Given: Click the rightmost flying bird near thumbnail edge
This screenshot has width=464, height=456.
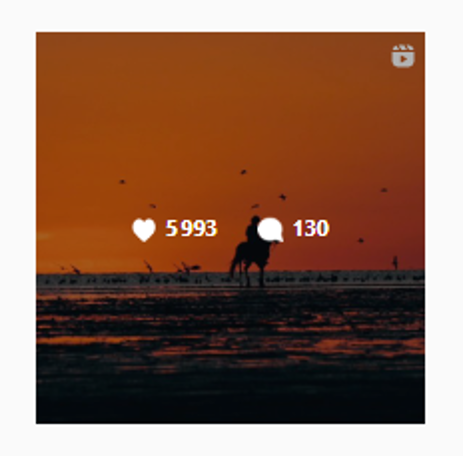Looking at the screenshot, I should pos(384,190).
